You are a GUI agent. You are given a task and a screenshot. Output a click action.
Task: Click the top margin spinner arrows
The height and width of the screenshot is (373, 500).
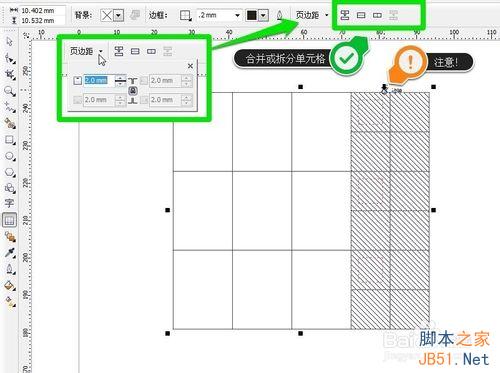[x=120, y=80]
